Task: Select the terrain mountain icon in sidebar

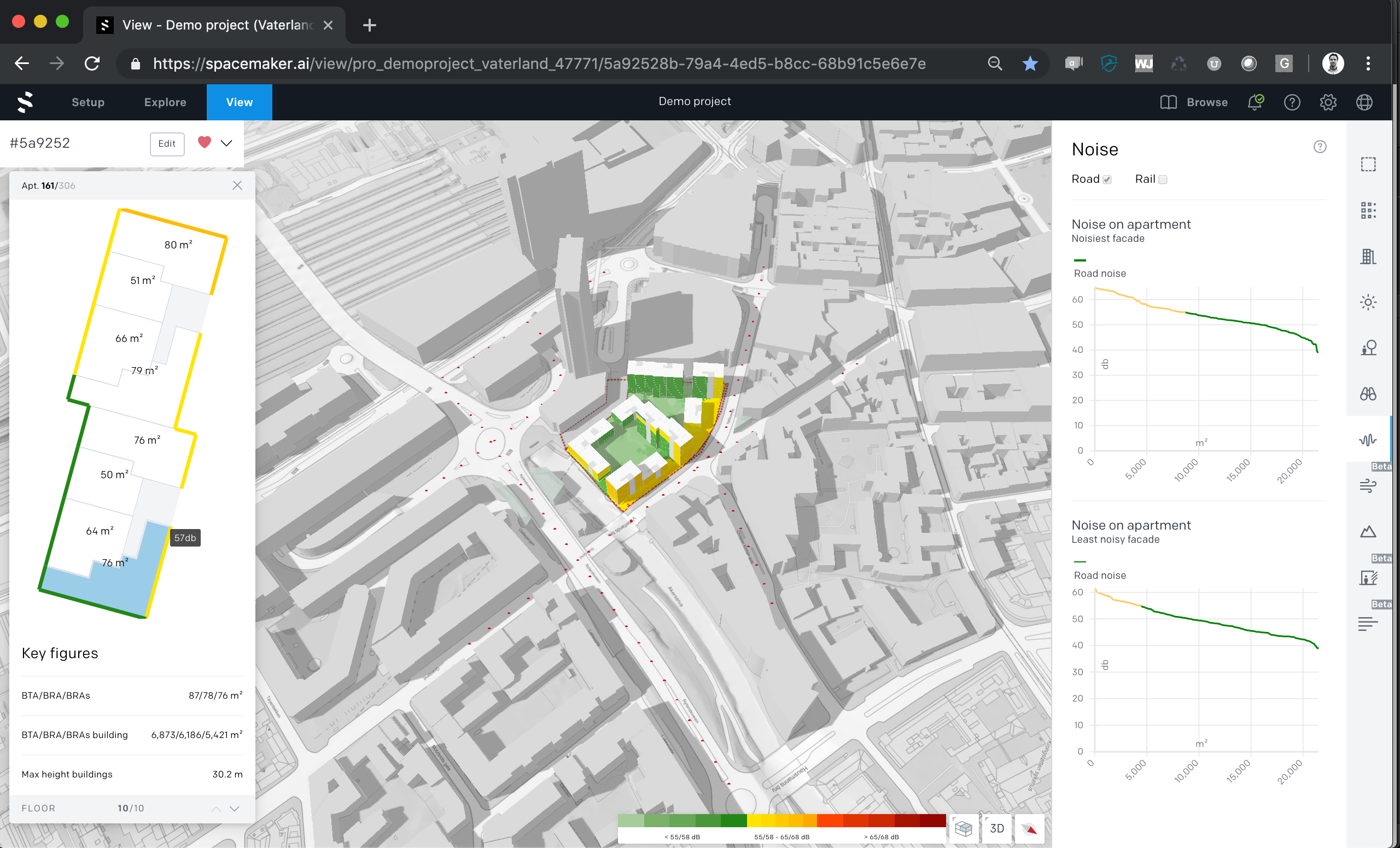Action: point(1368,532)
